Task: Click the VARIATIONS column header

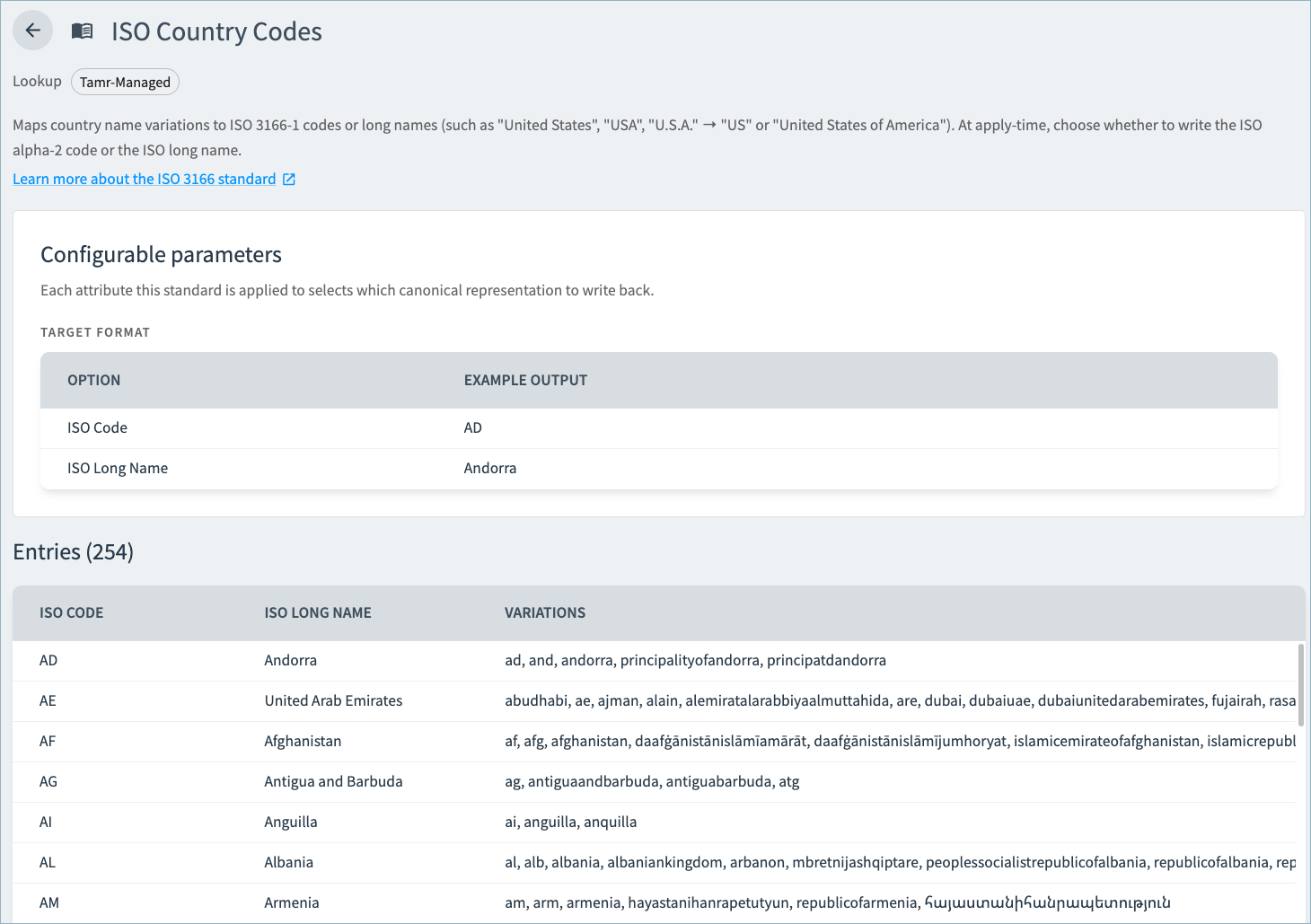Action: 545,612
